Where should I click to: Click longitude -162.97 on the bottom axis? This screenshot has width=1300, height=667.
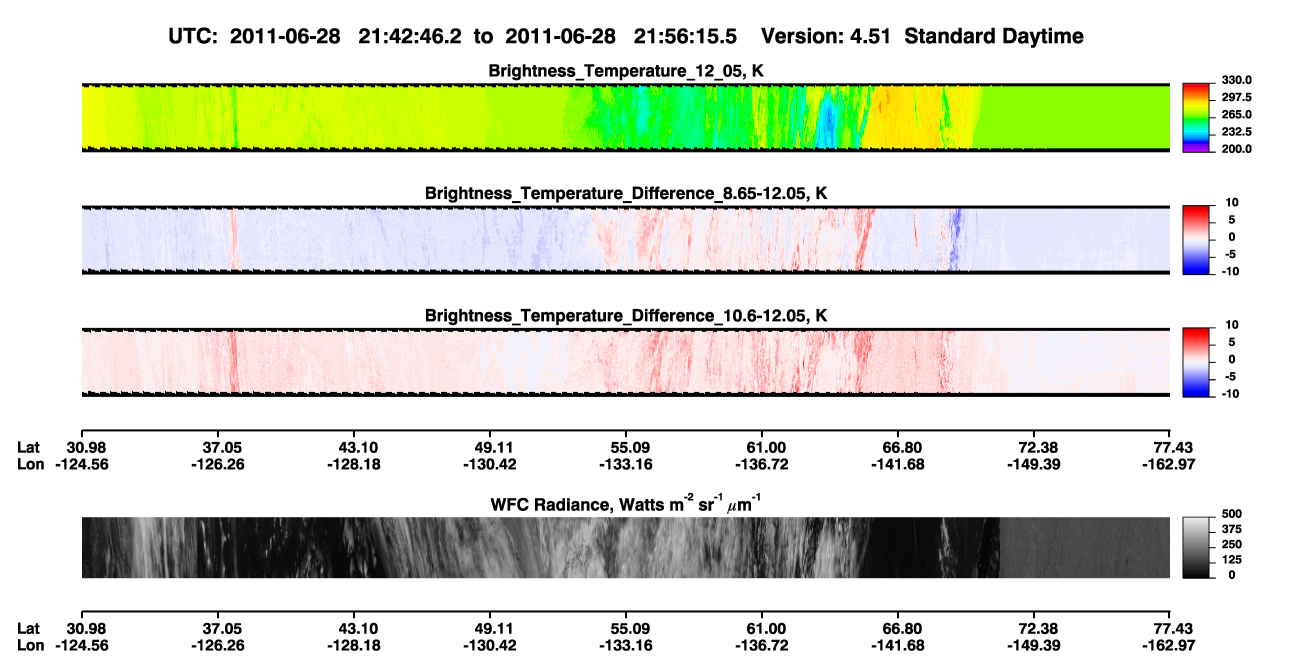click(1171, 645)
